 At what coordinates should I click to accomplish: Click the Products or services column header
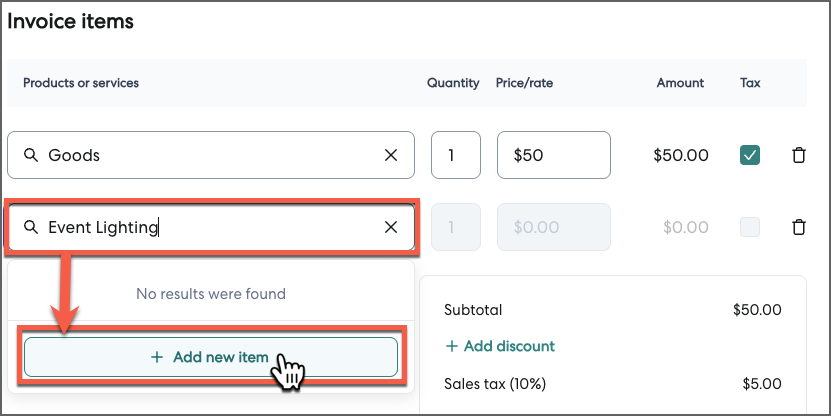tap(81, 83)
